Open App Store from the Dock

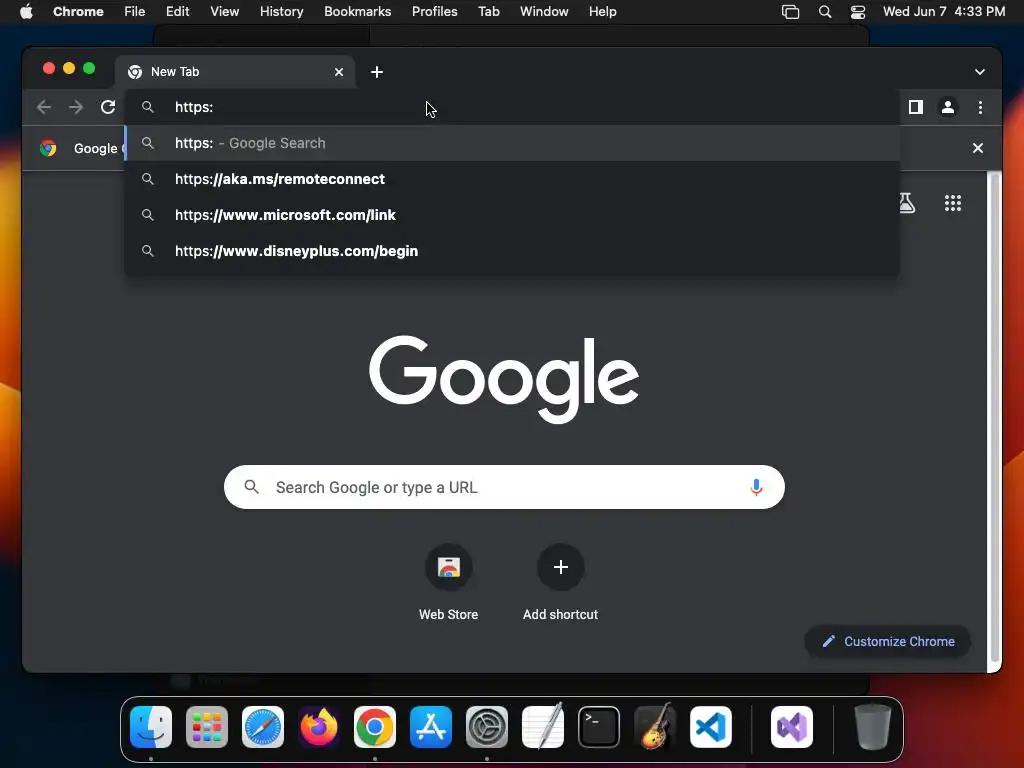click(x=431, y=727)
